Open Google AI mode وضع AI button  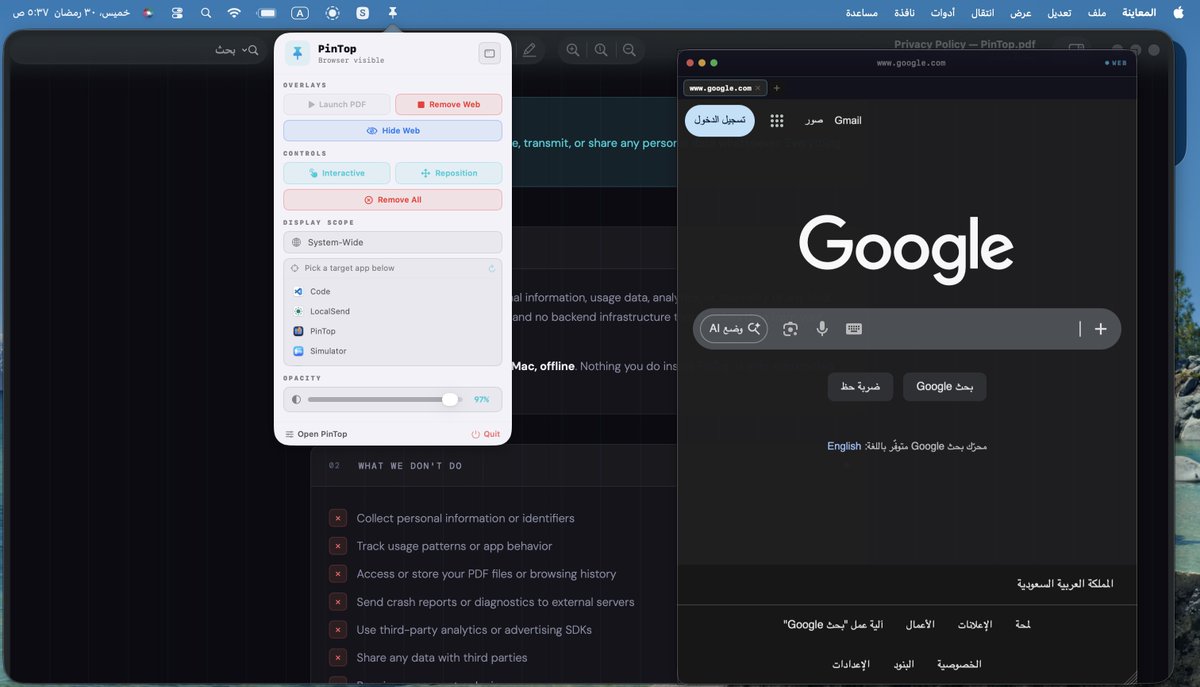click(734, 329)
